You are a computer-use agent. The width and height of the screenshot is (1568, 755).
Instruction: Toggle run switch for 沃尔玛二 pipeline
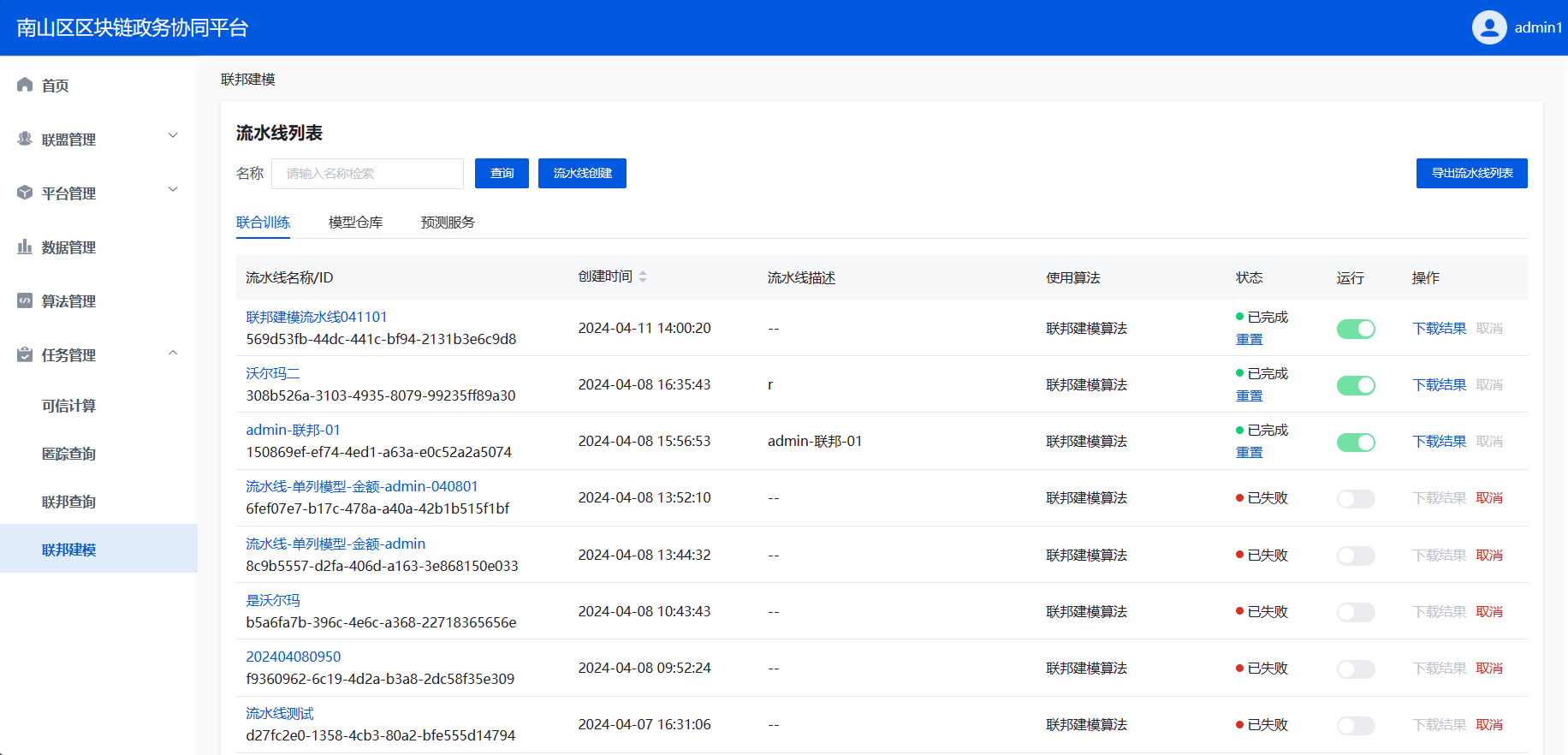[x=1356, y=385]
